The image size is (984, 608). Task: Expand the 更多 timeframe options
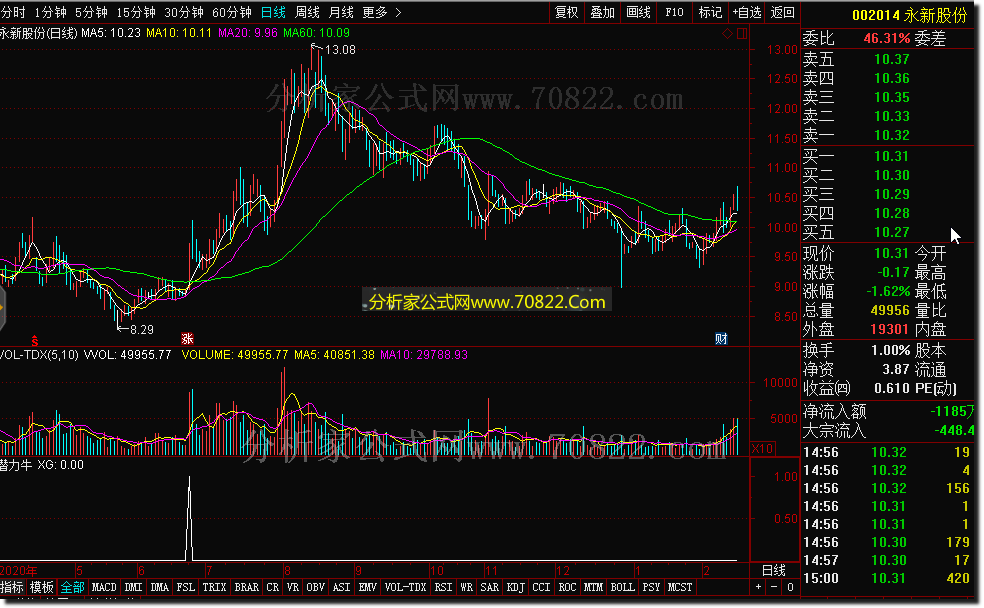[382, 12]
